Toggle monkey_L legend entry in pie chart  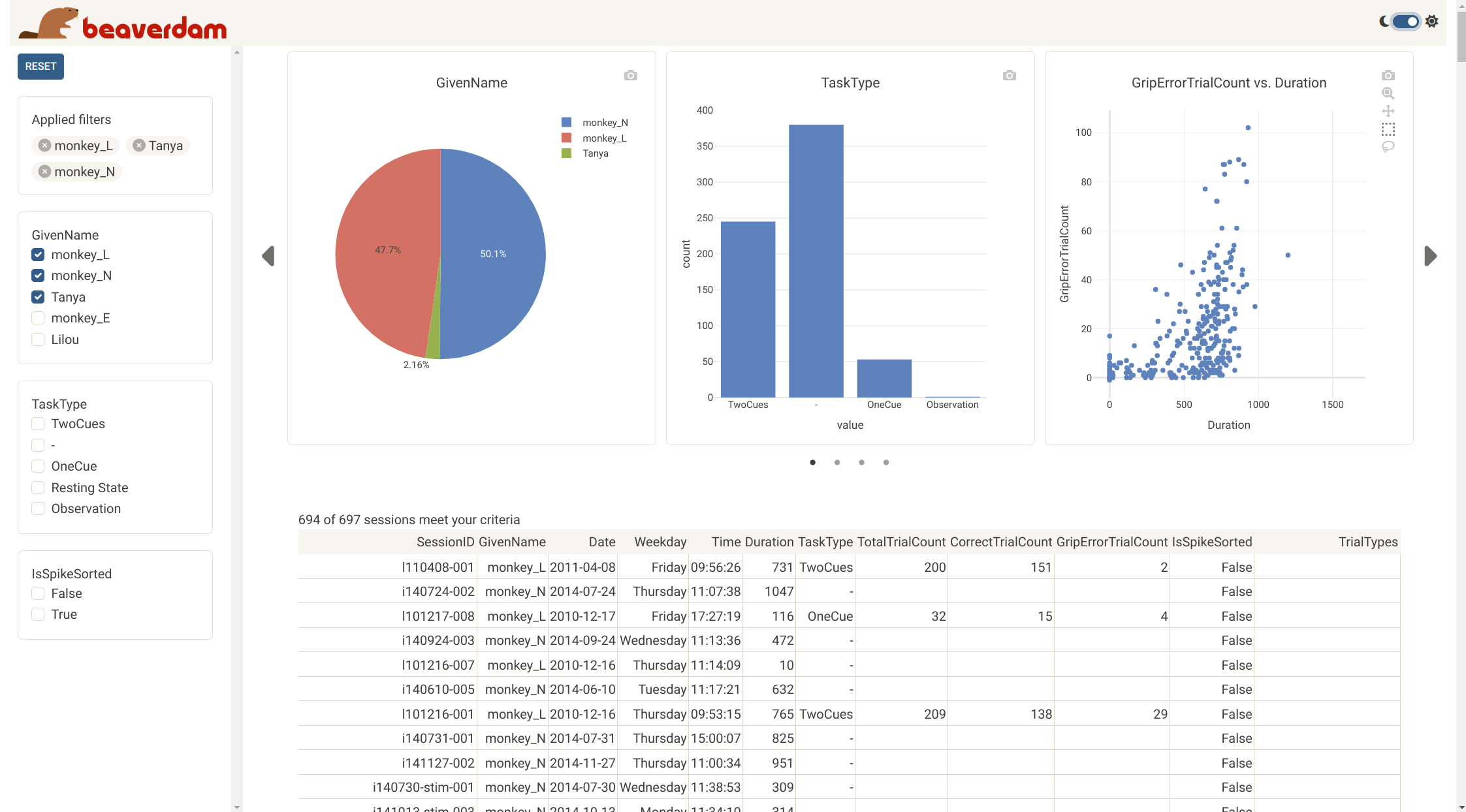click(594, 138)
